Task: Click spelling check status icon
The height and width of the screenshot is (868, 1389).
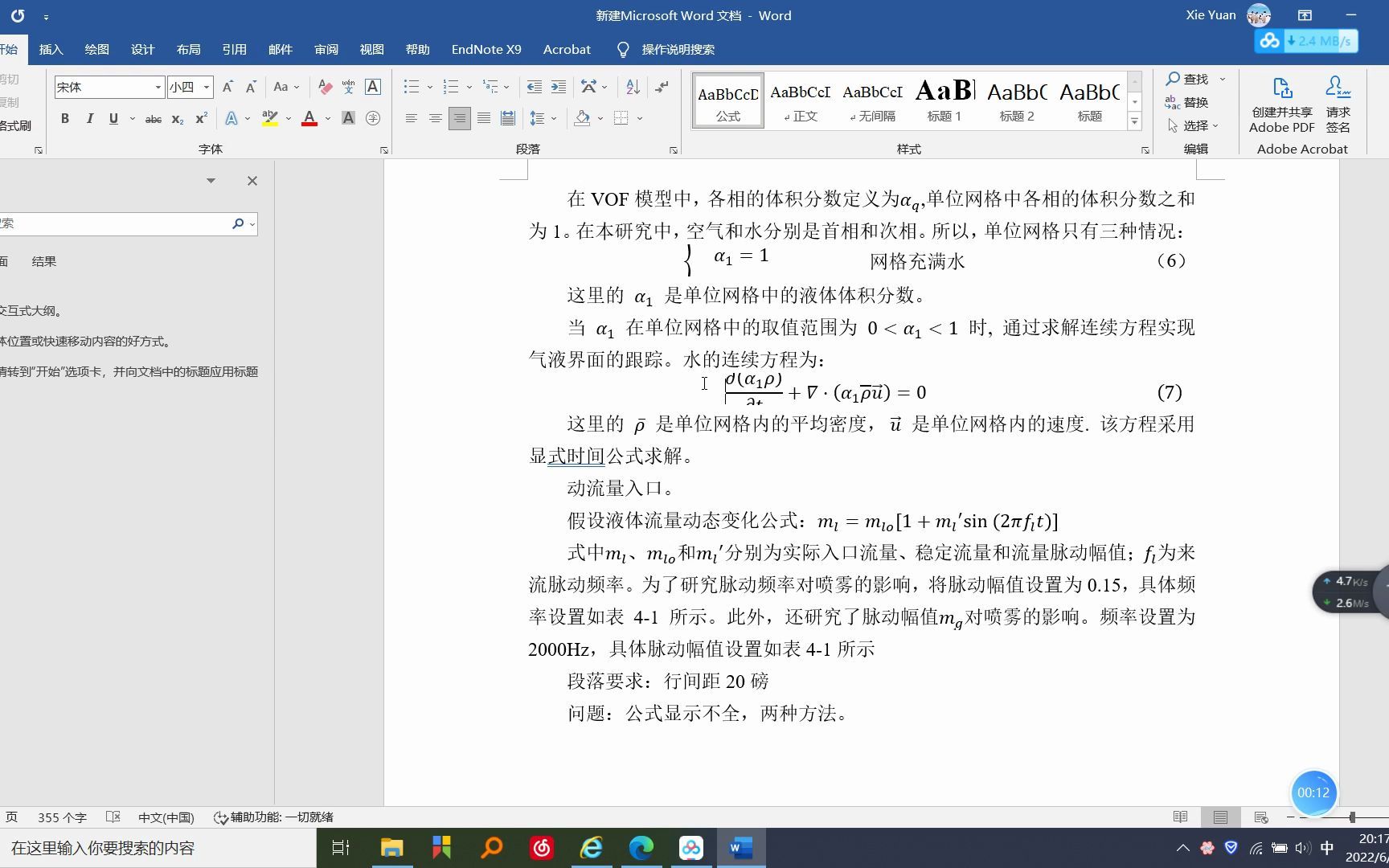Action: coord(113,817)
